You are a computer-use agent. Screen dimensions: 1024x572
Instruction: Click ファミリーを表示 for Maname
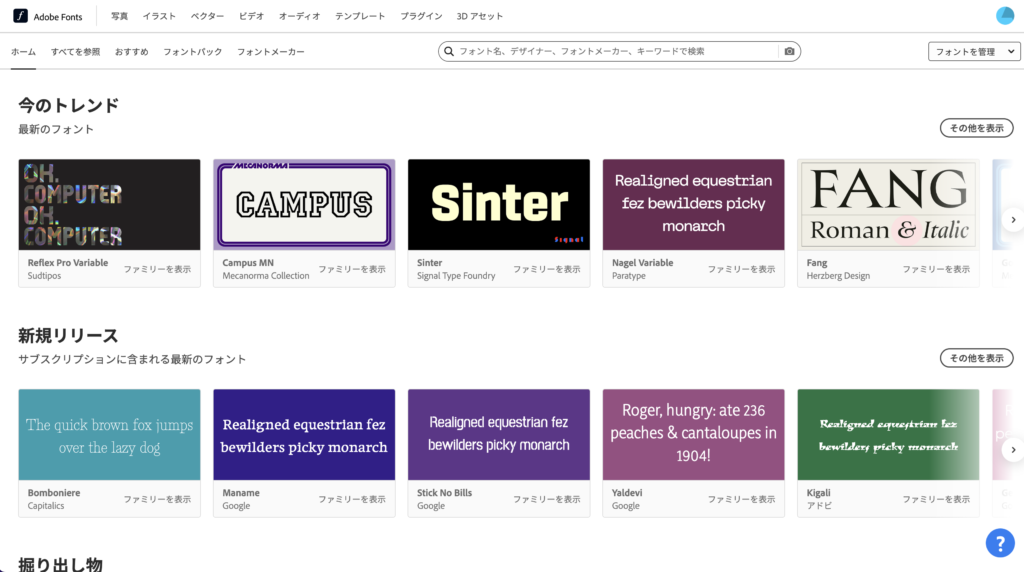[x=352, y=499]
